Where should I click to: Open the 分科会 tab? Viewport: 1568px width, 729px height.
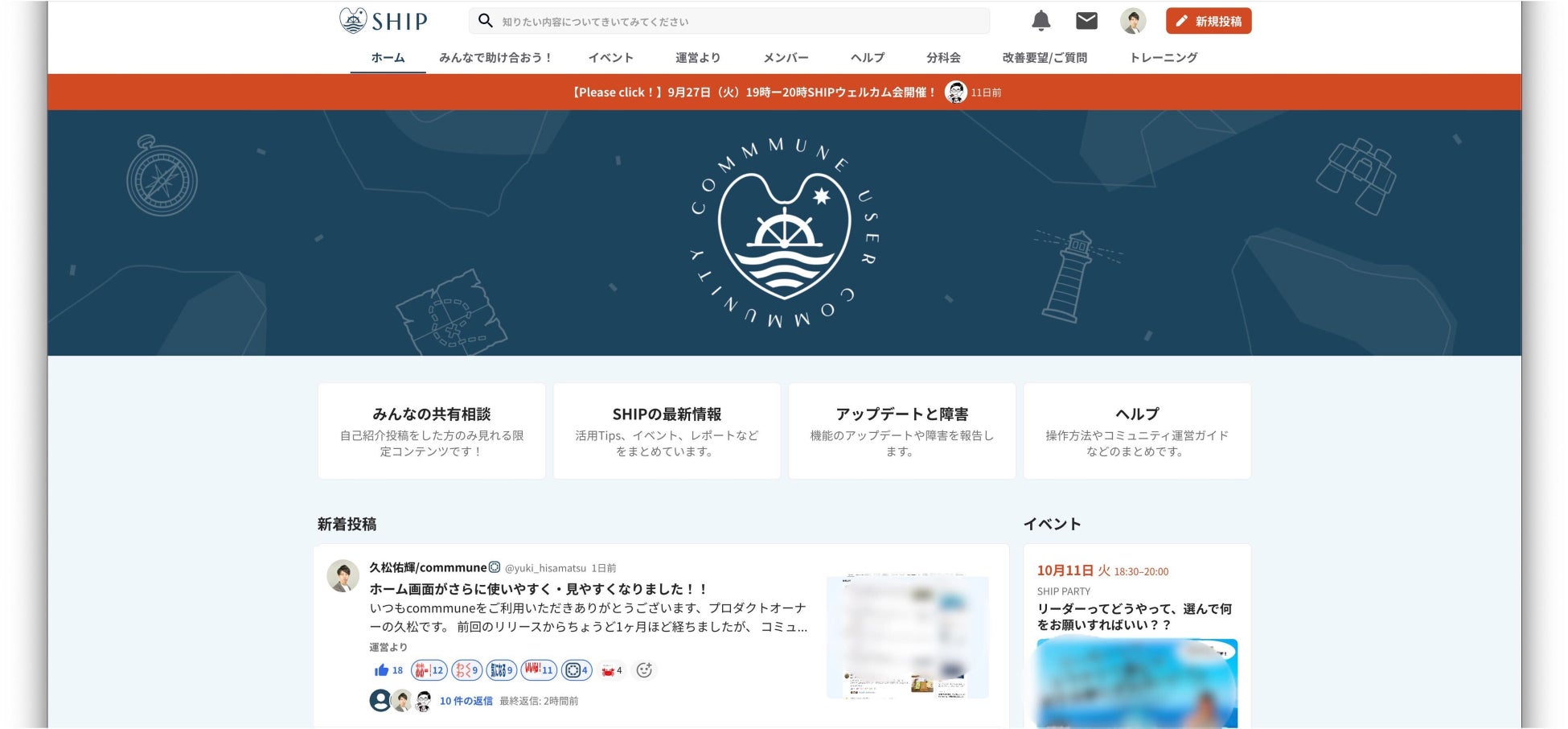tap(943, 58)
